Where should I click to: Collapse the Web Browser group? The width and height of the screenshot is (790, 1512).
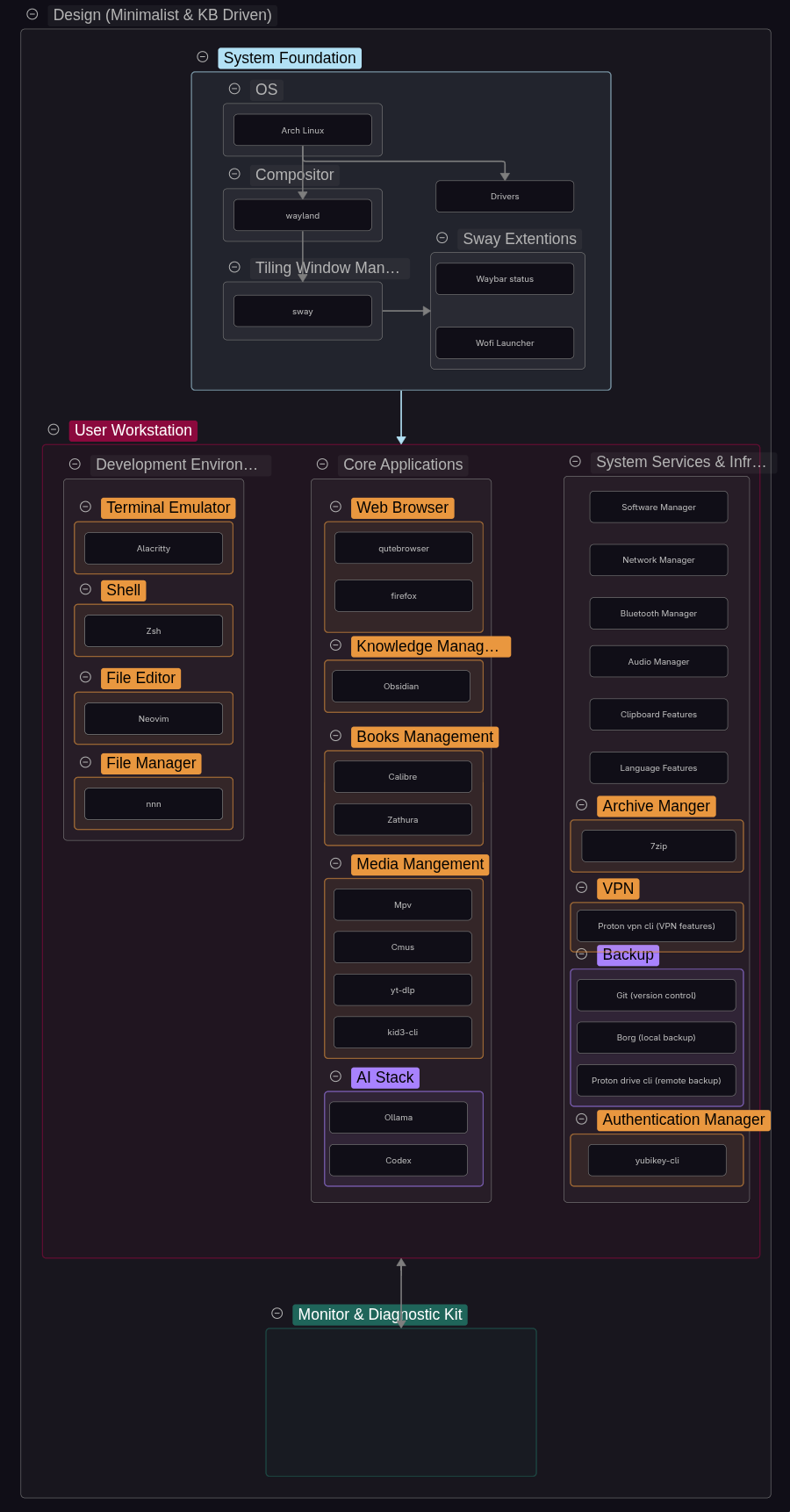coord(335,507)
